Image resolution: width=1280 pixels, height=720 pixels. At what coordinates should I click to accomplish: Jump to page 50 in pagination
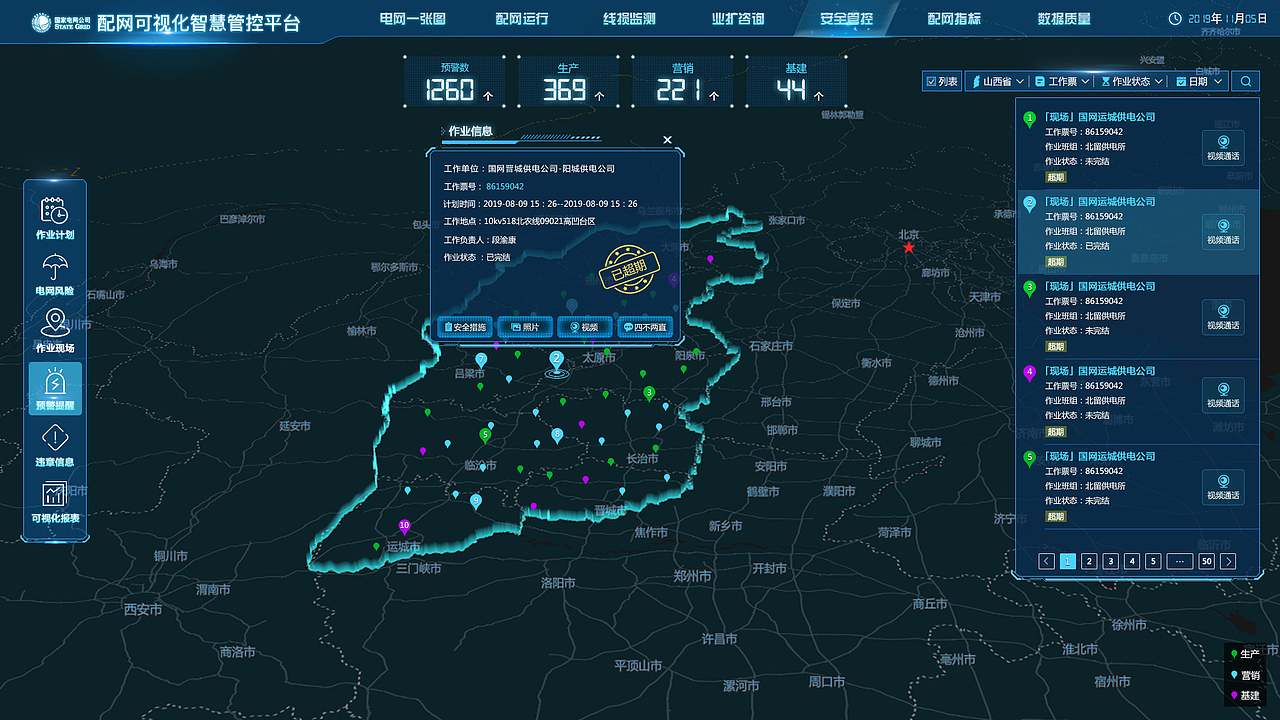coord(1207,562)
